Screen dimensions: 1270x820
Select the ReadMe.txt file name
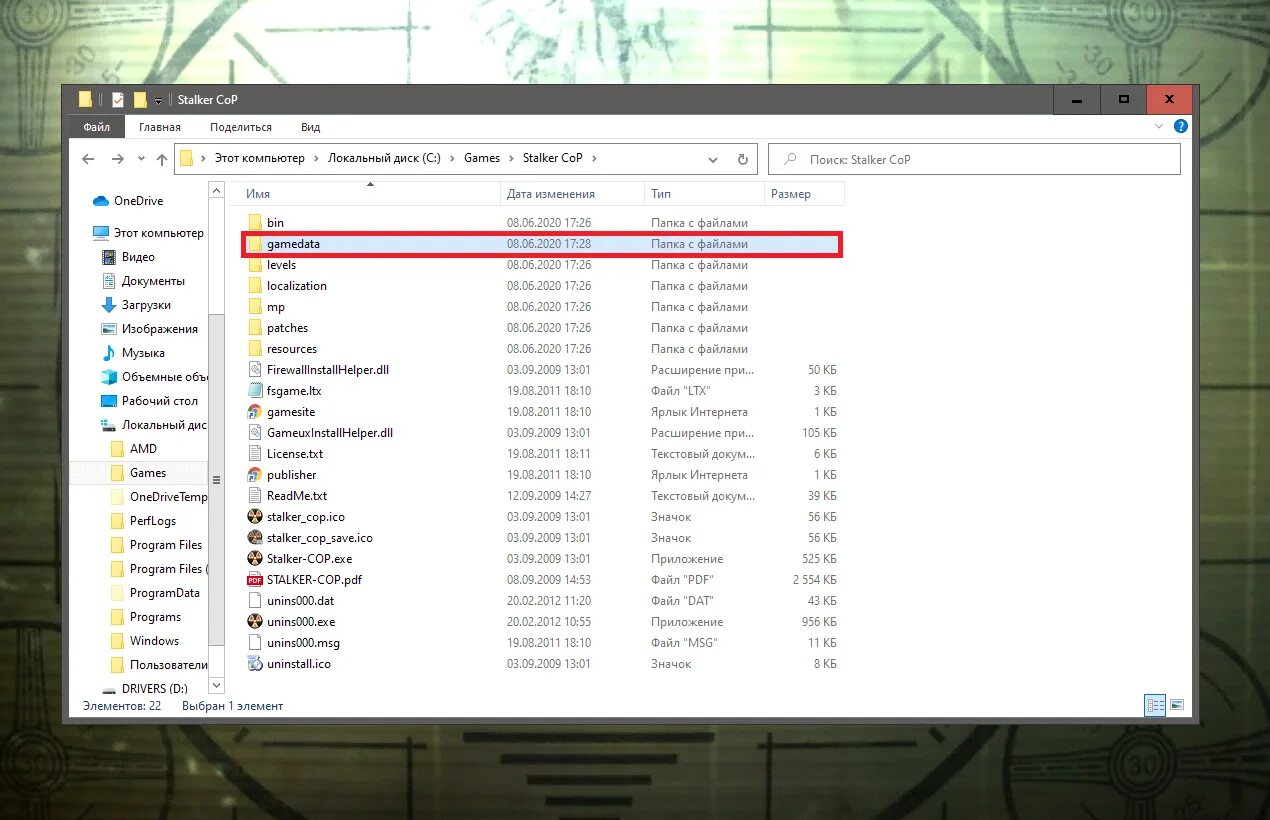pyautogui.click(x=297, y=496)
